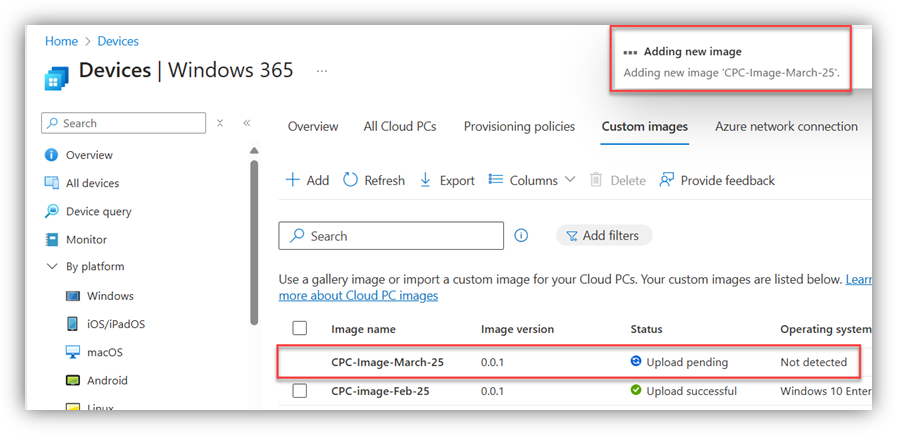Click the Export download arrow icon
Image resolution: width=897 pixels, height=435 pixels.
tap(425, 180)
